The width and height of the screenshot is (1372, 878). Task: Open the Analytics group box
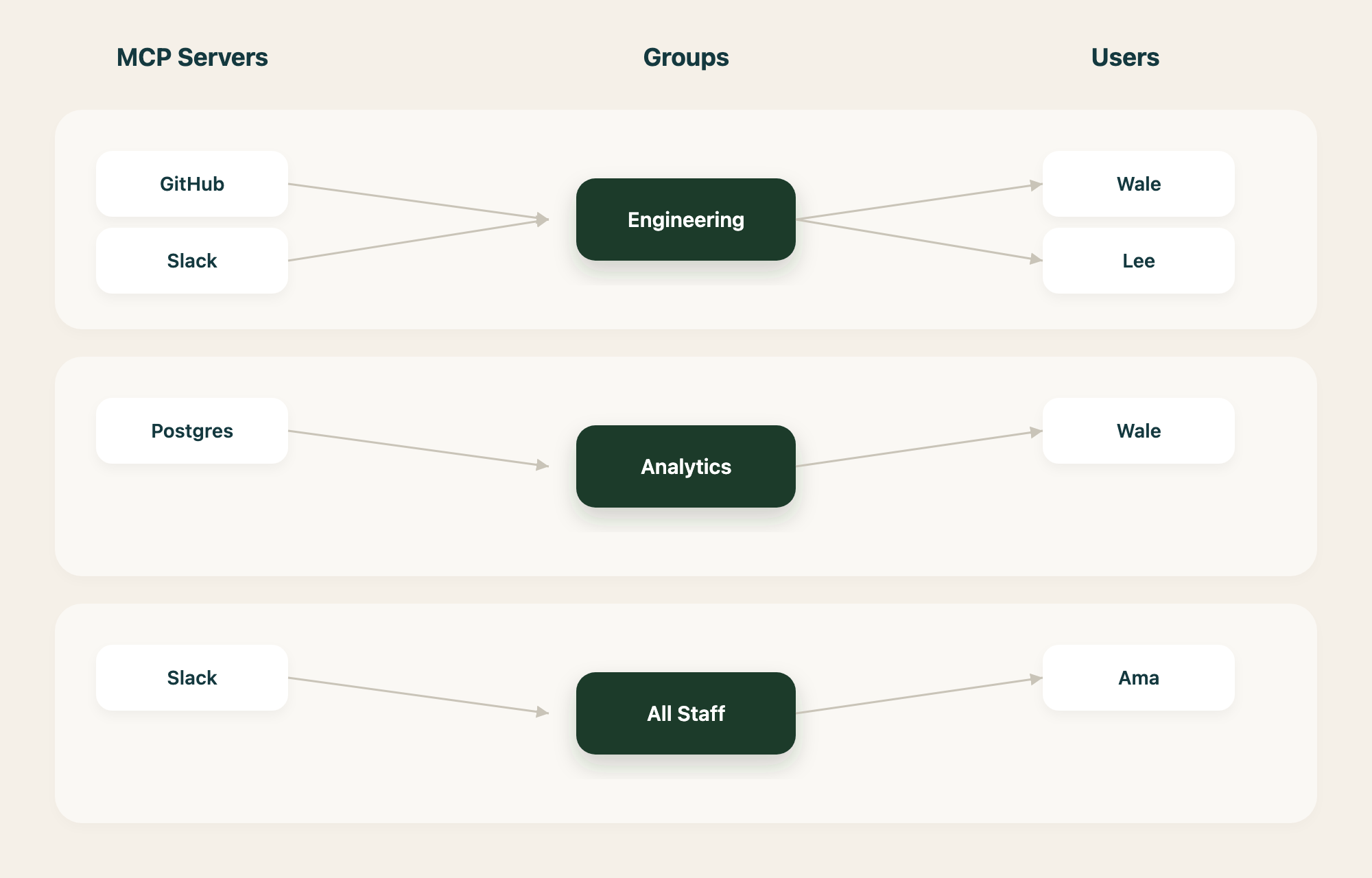686,466
